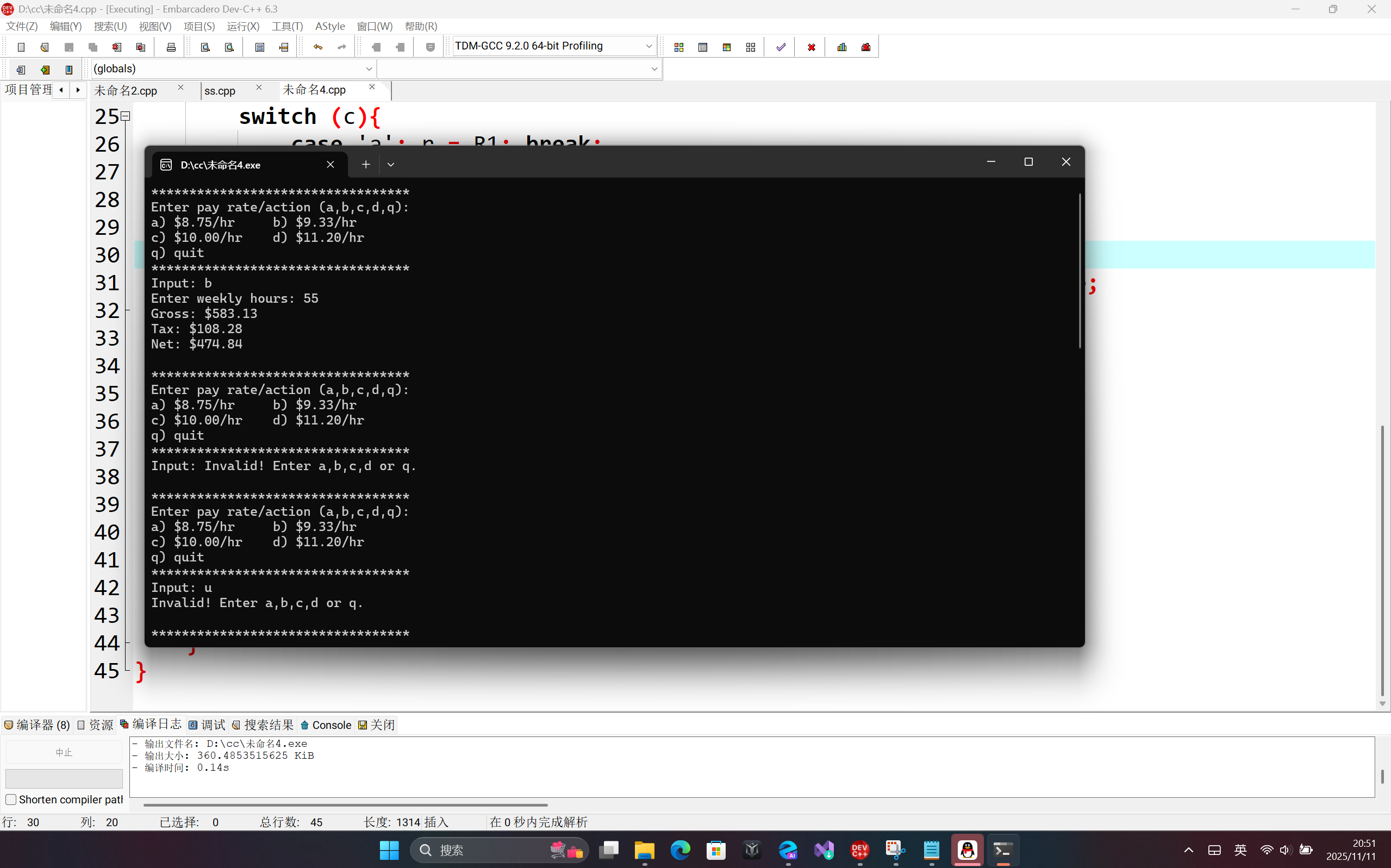1391x868 pixels.
Task: Click the red X stop execution icon
Action: tap(811, 47)
